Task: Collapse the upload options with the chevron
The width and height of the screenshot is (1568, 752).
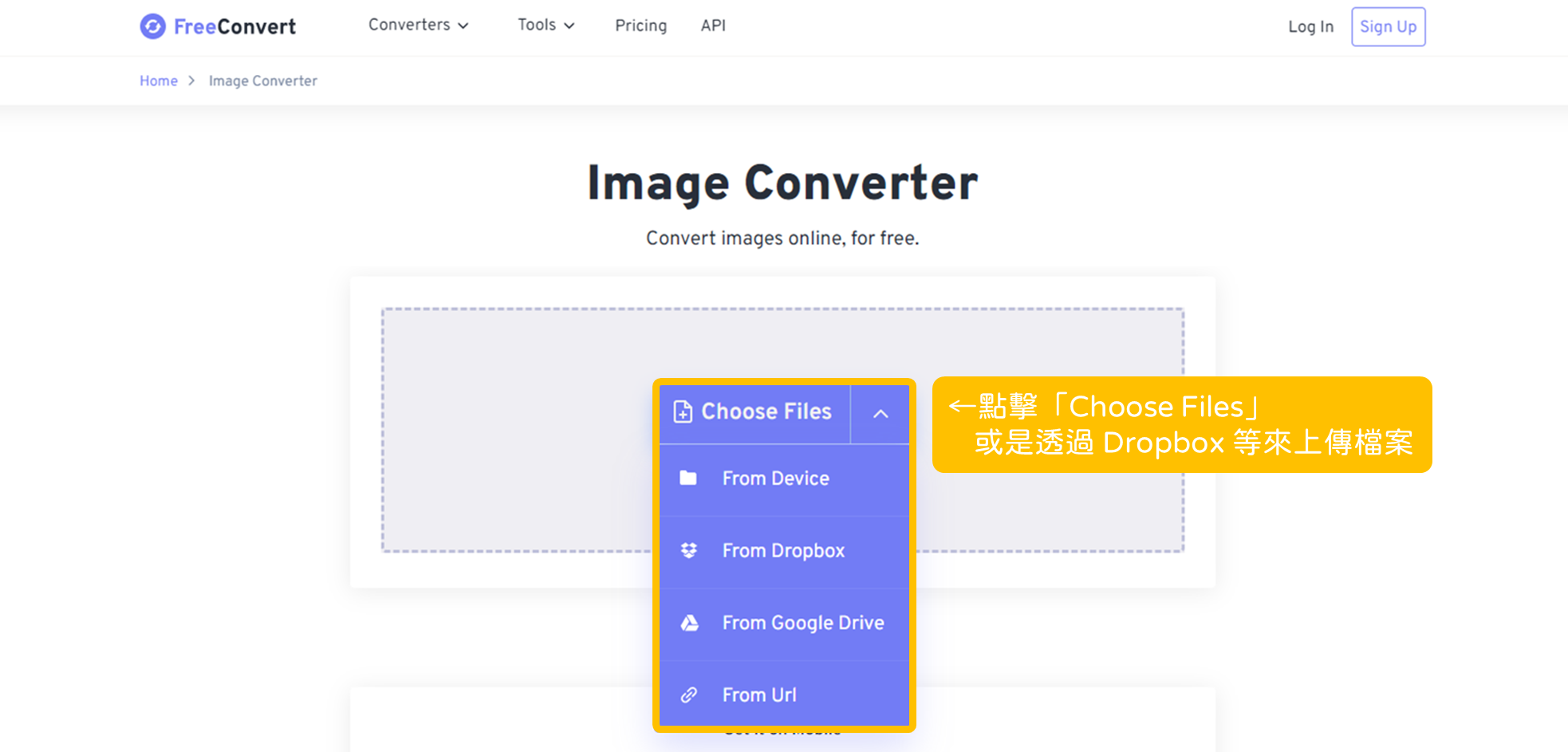Action: [881, 414]
